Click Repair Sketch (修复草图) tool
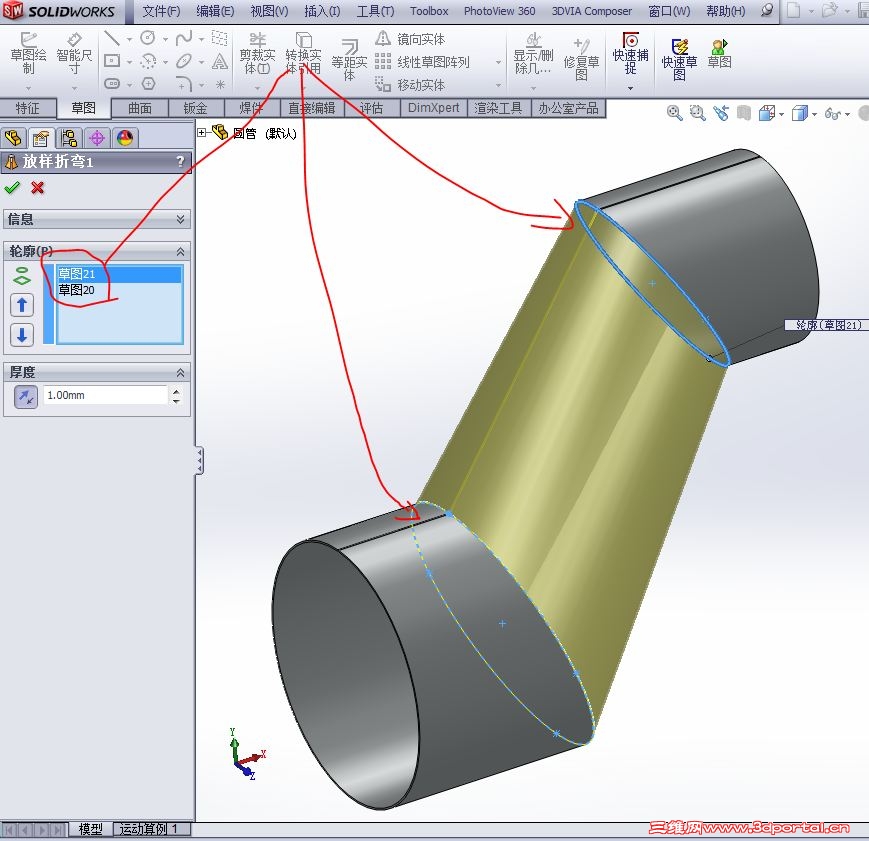The image size is (869, 841). pyautogui.click(x=581, y=59)
